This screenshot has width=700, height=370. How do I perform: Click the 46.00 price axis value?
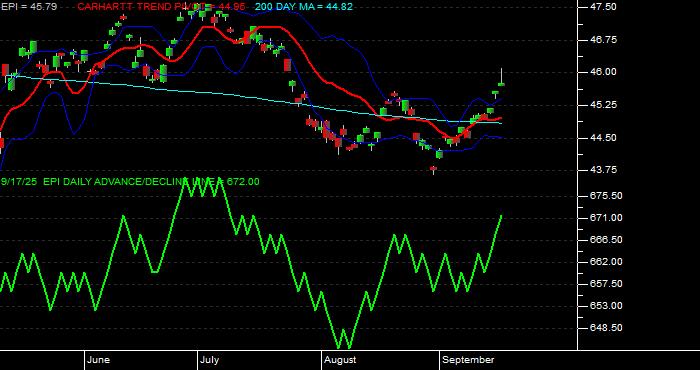[x=603, y=72]
